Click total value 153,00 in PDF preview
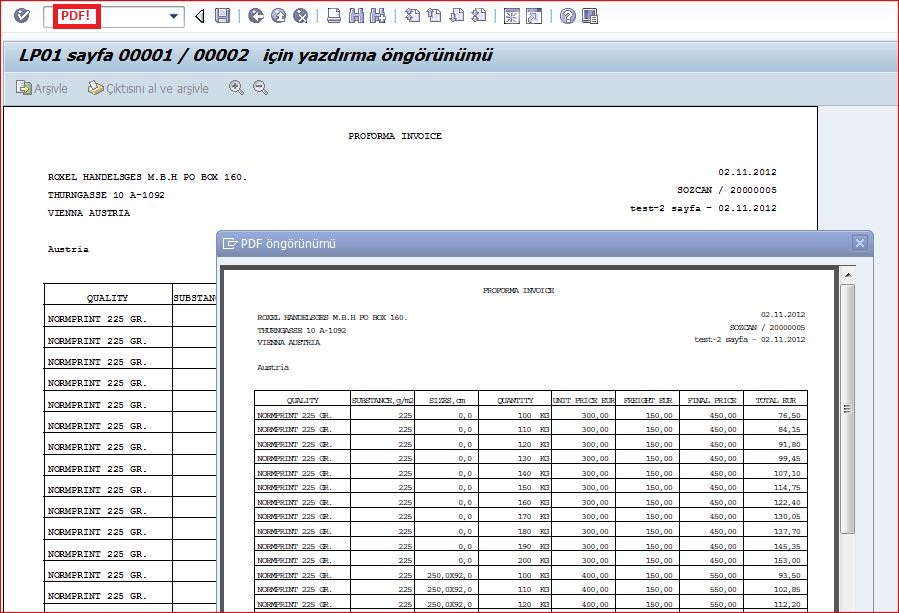Viewport: 899px width, 613px height. point(787,560)
